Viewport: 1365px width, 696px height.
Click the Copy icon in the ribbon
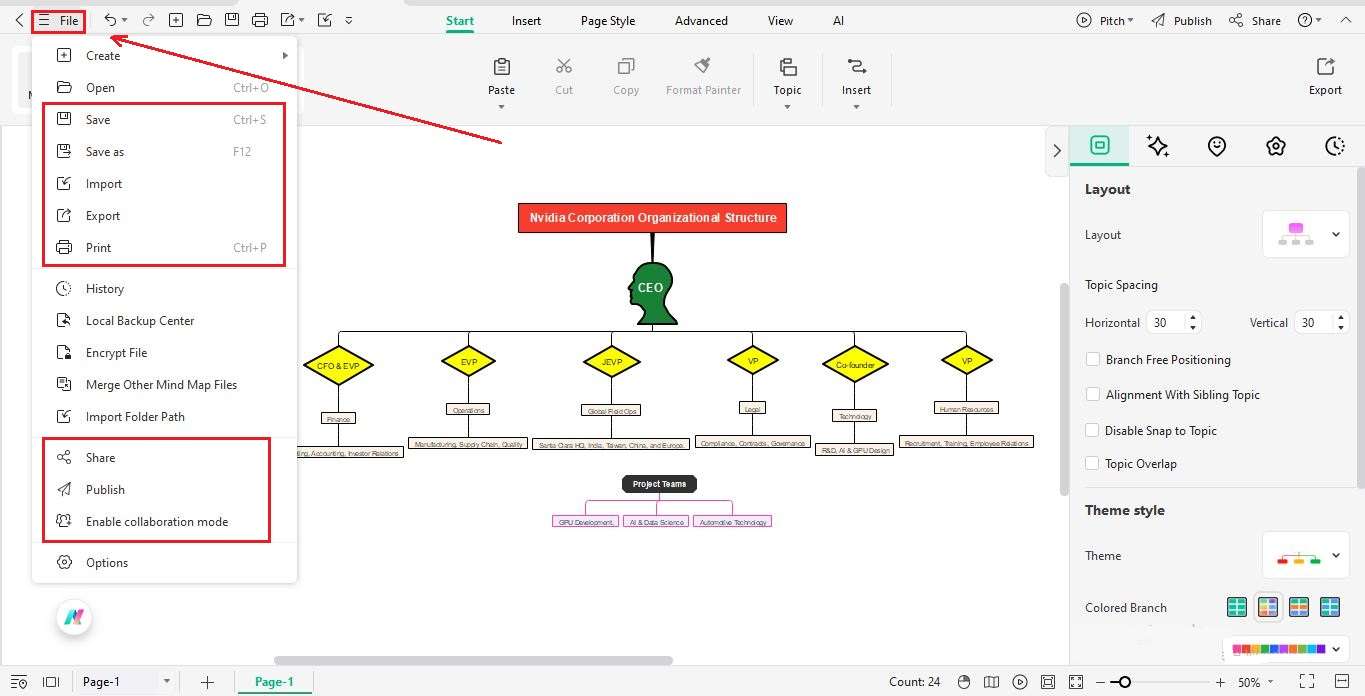(626, 67)
